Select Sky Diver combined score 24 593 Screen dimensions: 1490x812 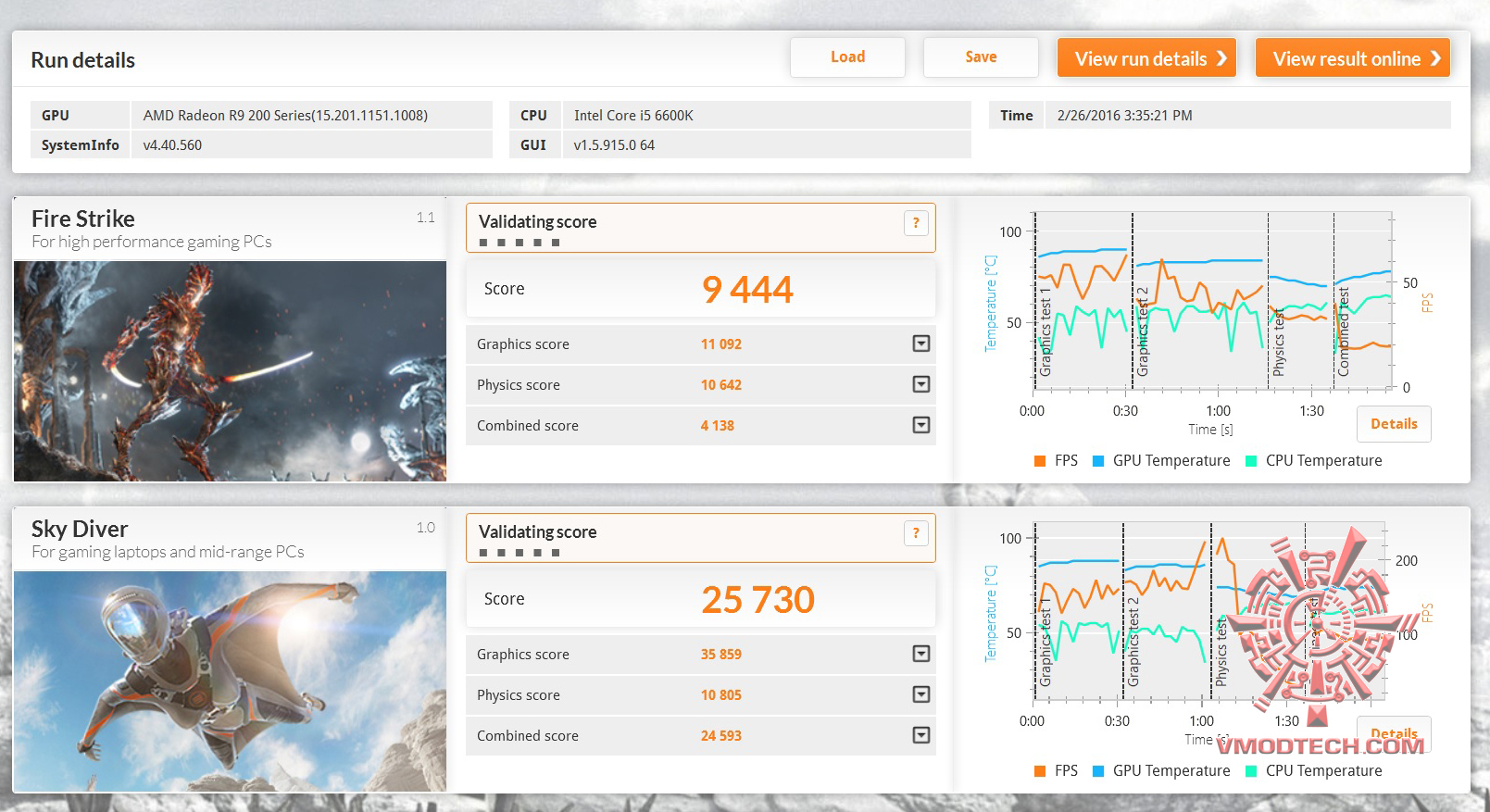(x=721, y=736)
